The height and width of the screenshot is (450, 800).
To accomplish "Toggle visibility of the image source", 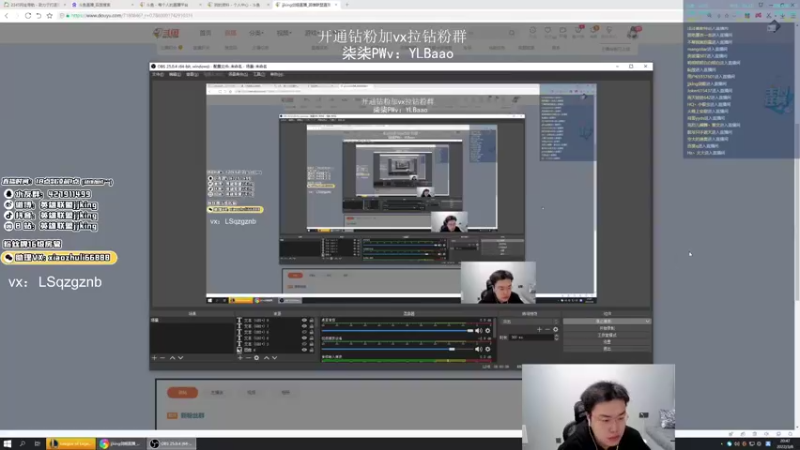I will pyautogui.click(x=305, y=350).
